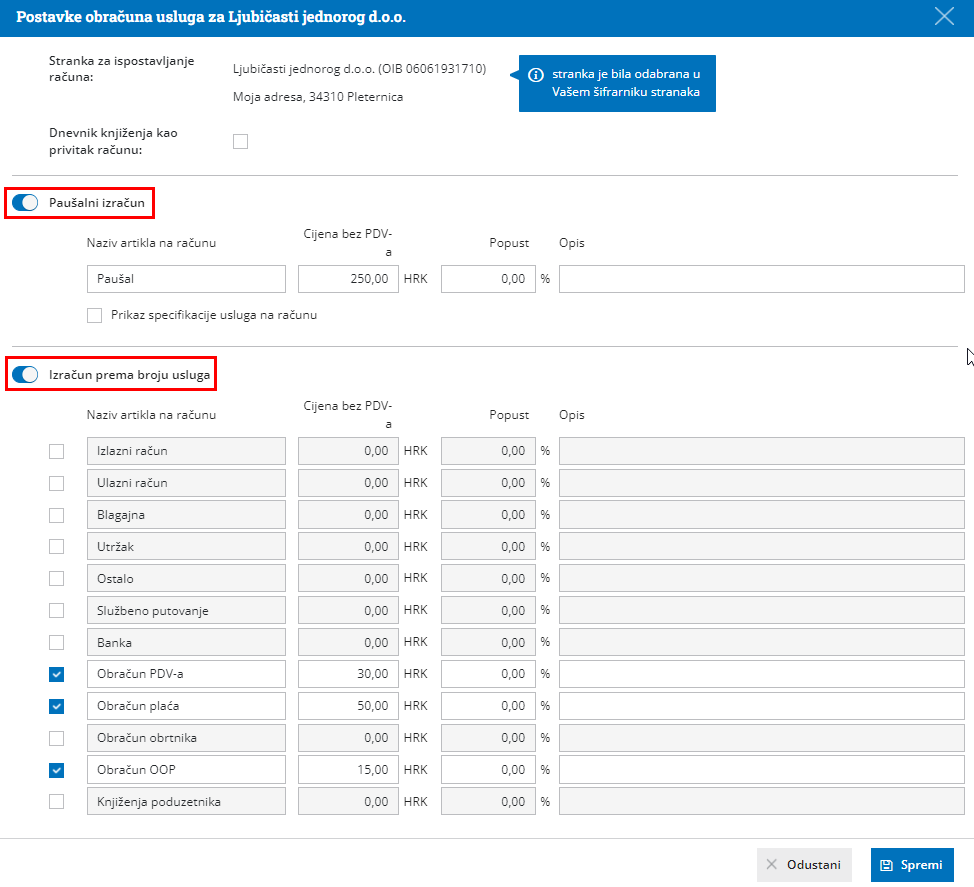Check the Izlazni račun checkbox
Screen dimensions: 974x887
(57, 451)
